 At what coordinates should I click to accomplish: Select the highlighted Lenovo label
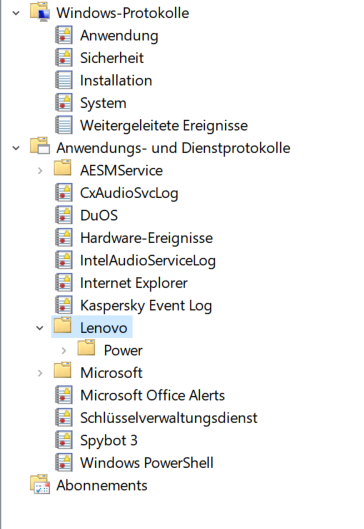104,328
